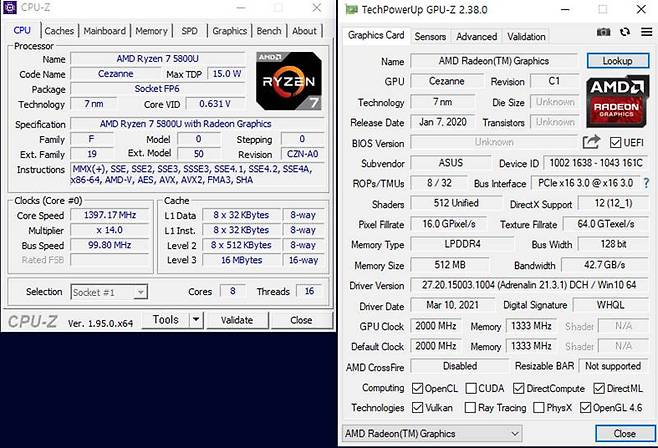658x448 pixels.
Task: Click the BIOS export share icon
Action: [591, 142]
